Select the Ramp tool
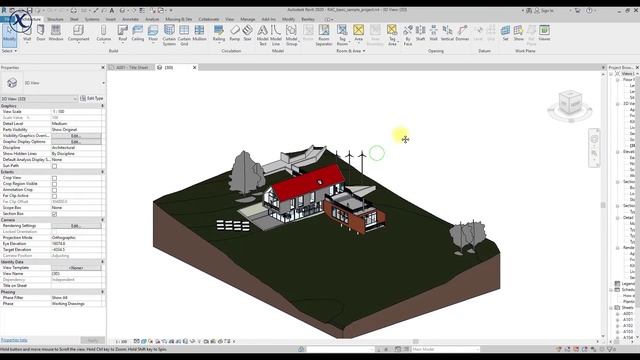The width and height of the screenshot is (640, 360). pos(235,33)
